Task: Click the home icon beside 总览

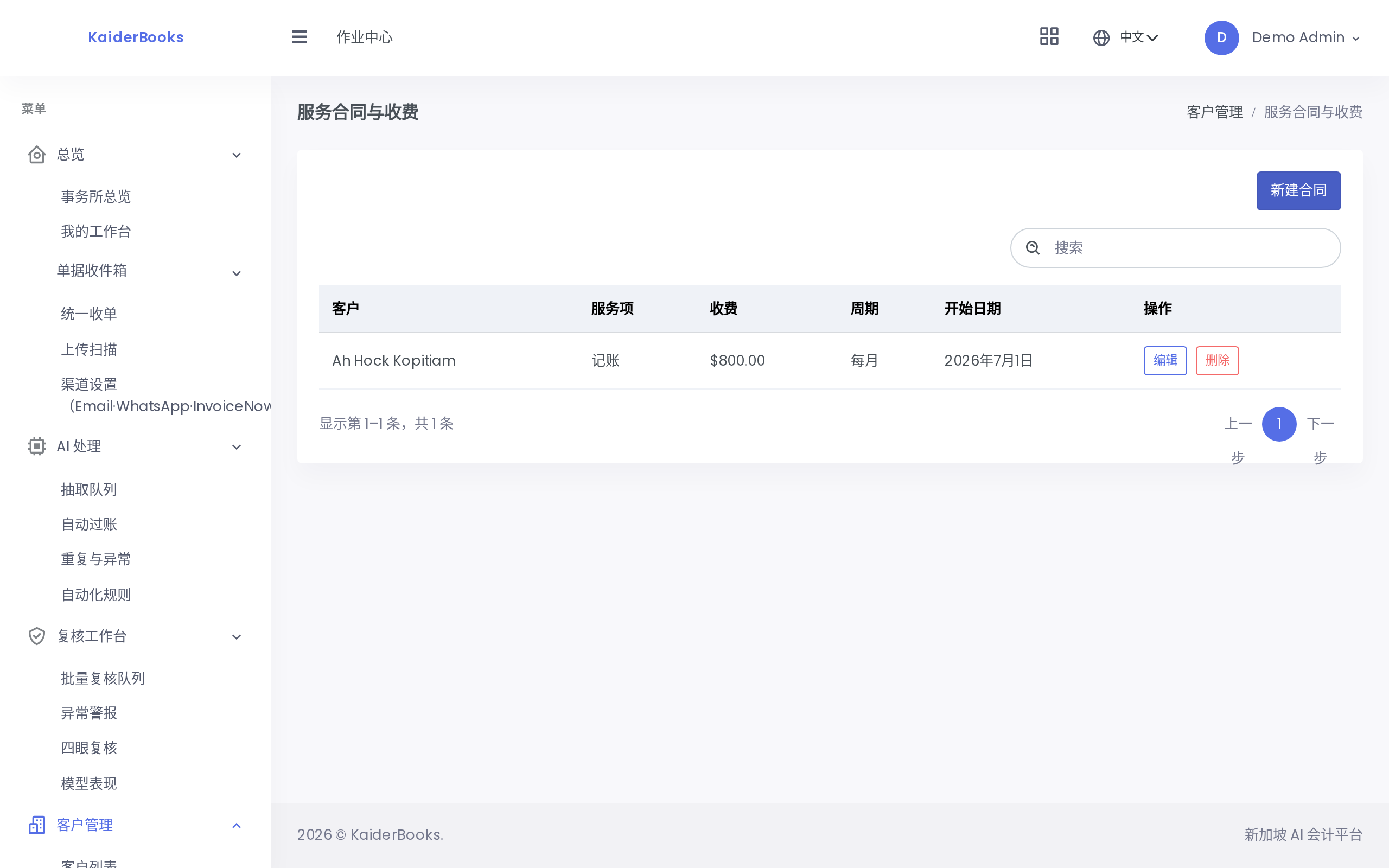Action: pyautogui.click(x=37, y=155)
